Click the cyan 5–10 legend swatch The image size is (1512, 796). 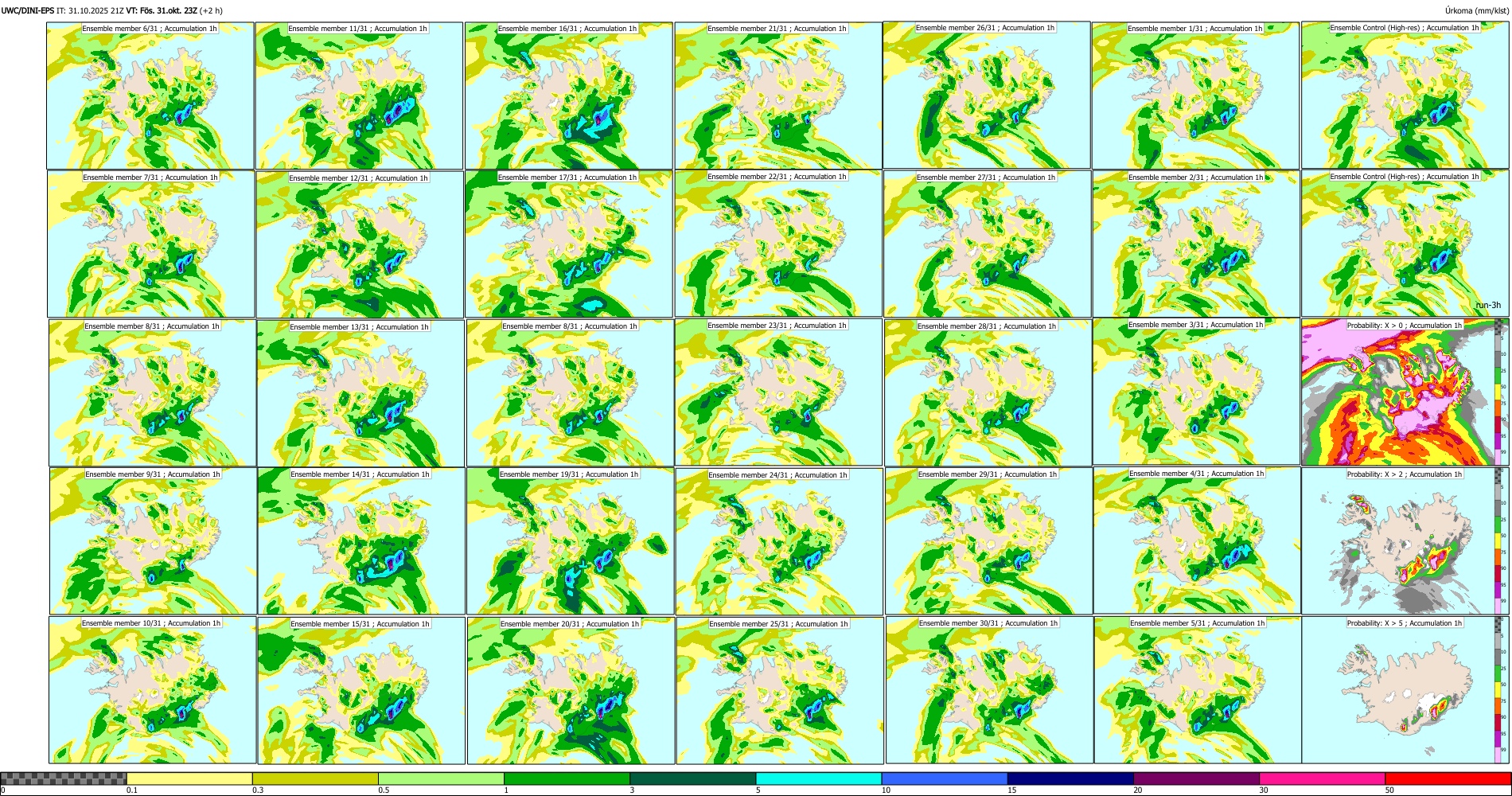click(819, 778)
